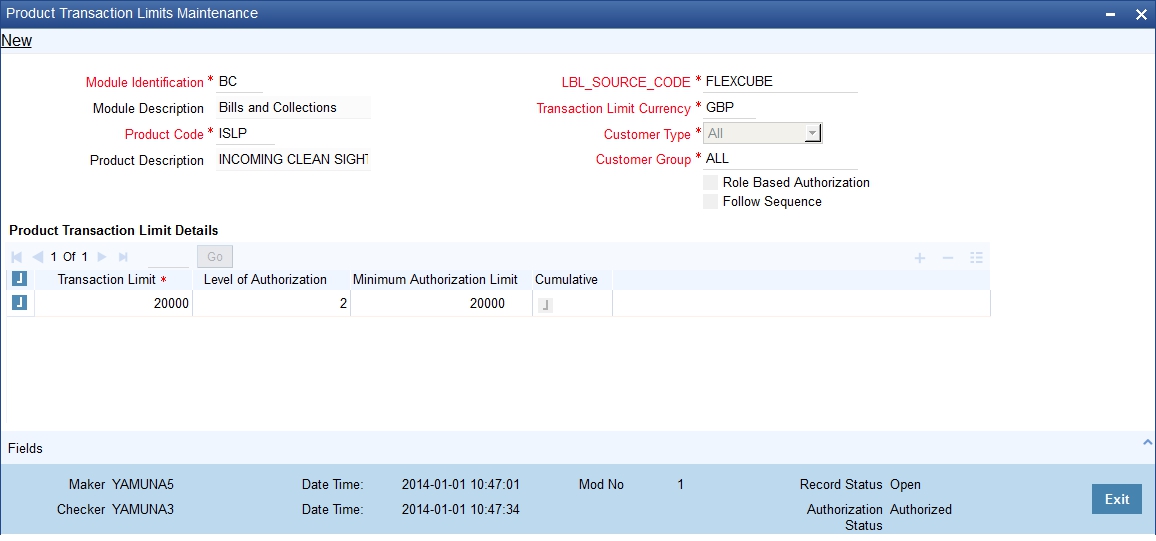Click the 1 Of 1 page indicator
The height and width of the screenshot is (541, 1156).
[69, 257]
